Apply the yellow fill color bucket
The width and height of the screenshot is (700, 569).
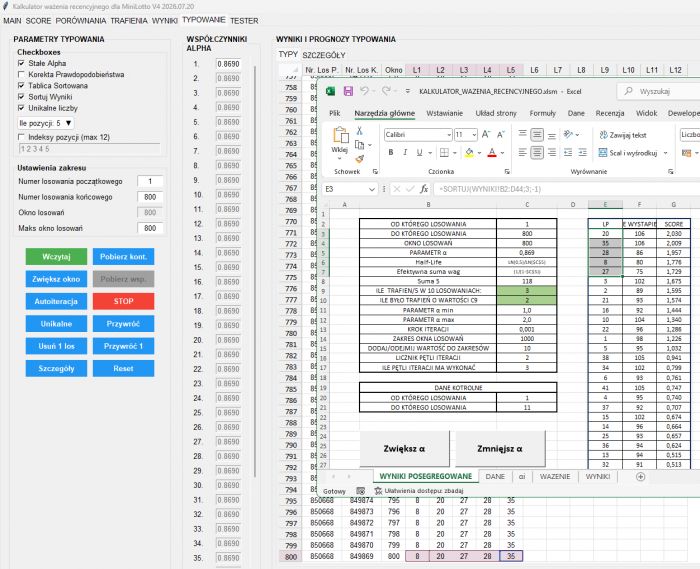[469, 153]
